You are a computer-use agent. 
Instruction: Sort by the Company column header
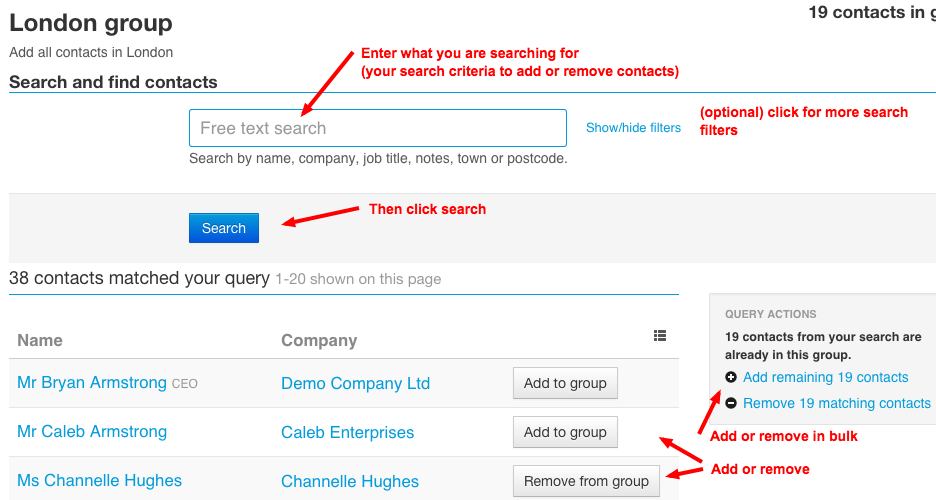tap(319, 340)
